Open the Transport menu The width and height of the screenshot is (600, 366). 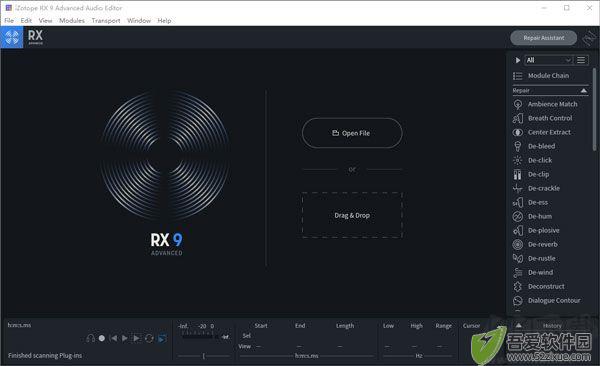[x=106, y=21]
